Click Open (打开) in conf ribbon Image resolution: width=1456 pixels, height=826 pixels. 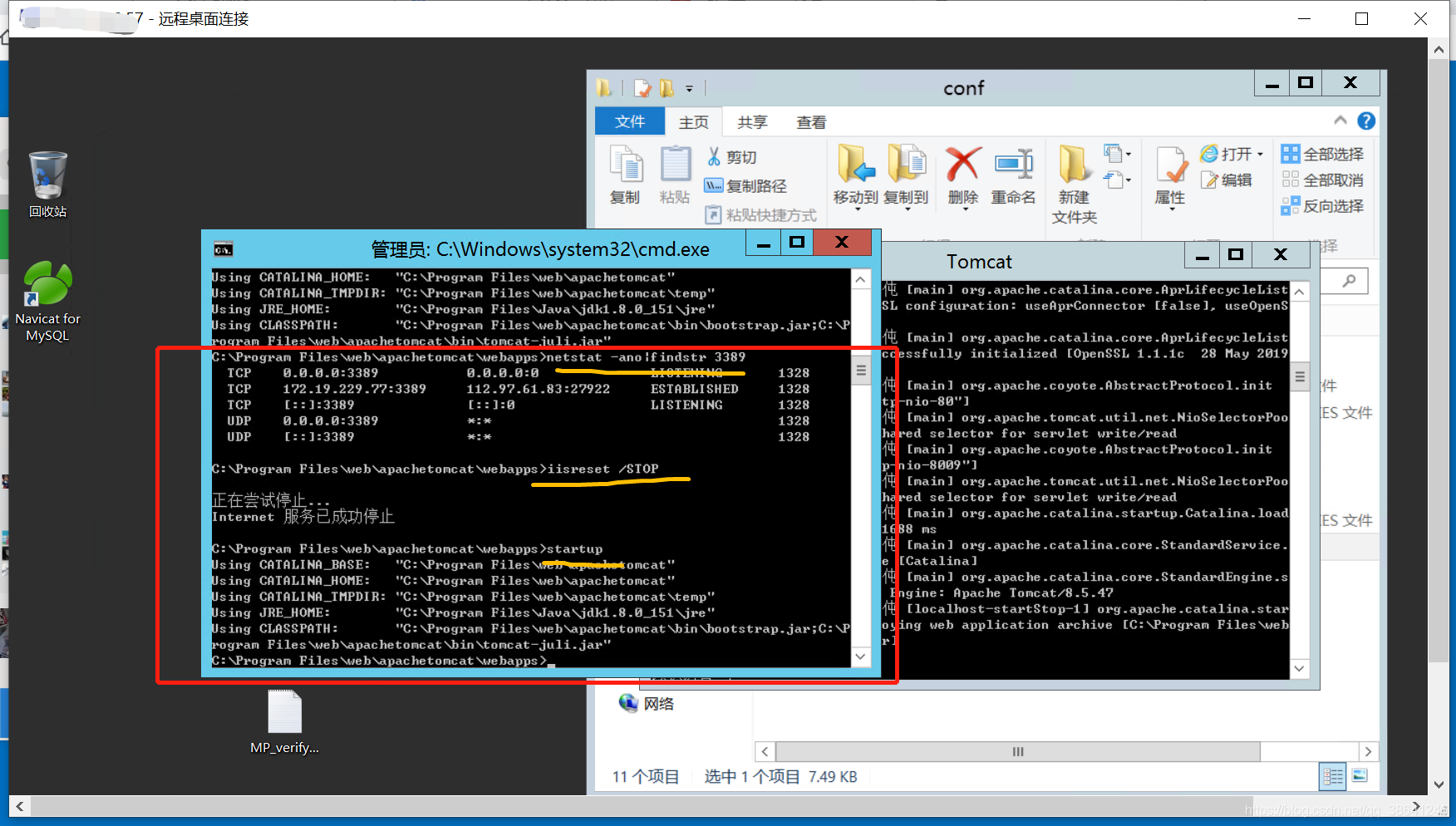coord(1227,154)
